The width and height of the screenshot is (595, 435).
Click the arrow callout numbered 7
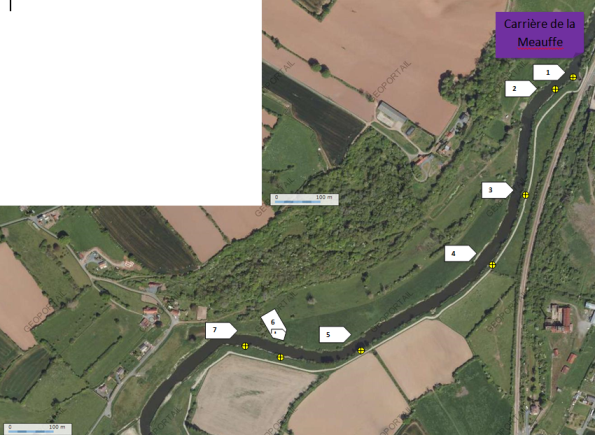(221, 330)
